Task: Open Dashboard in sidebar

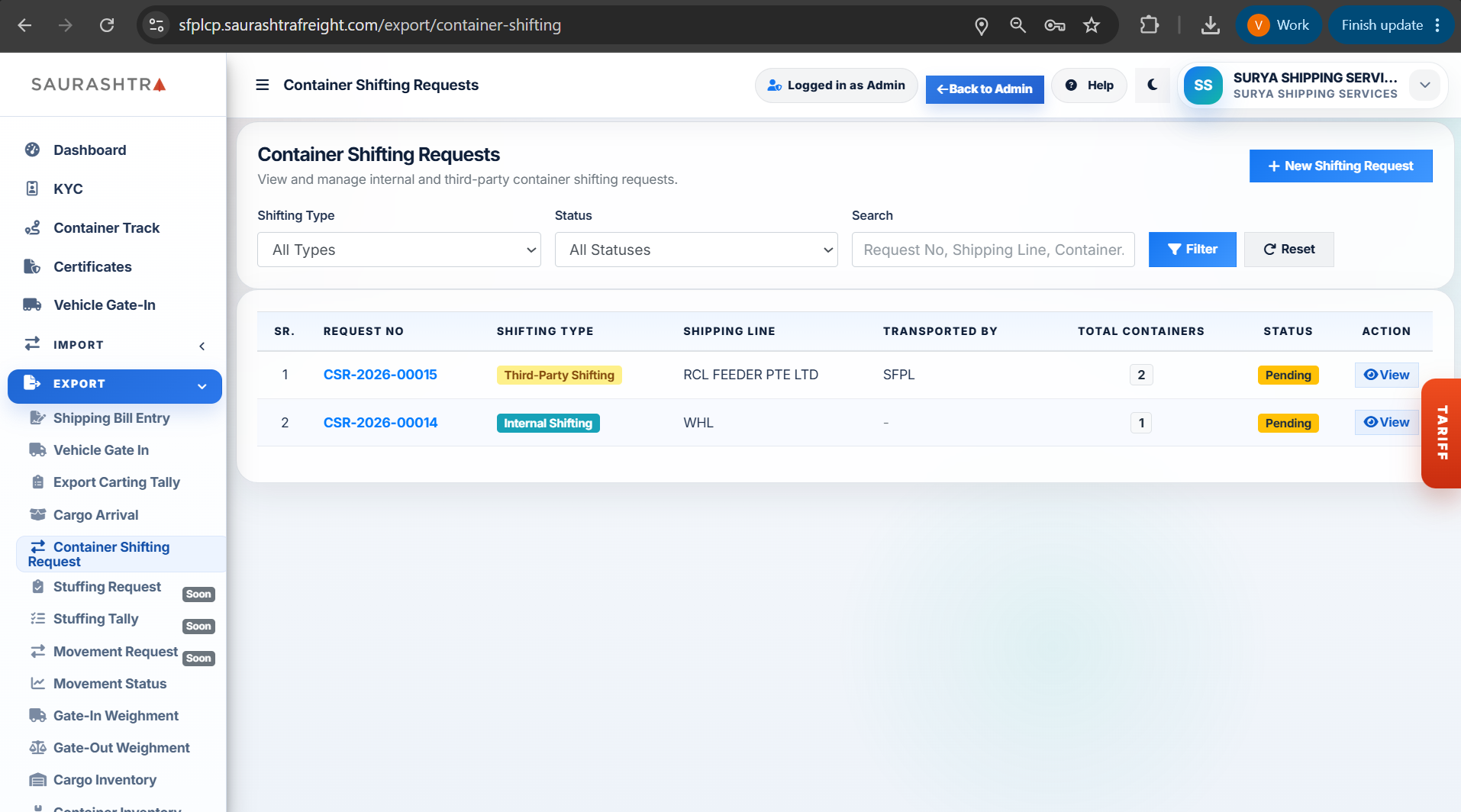Action: point(89,150)
